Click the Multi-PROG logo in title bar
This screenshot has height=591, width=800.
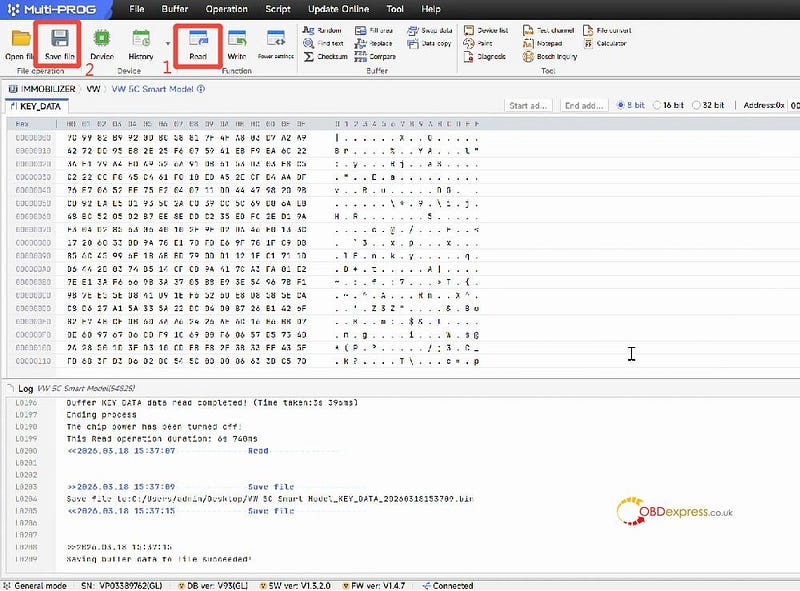52,9
